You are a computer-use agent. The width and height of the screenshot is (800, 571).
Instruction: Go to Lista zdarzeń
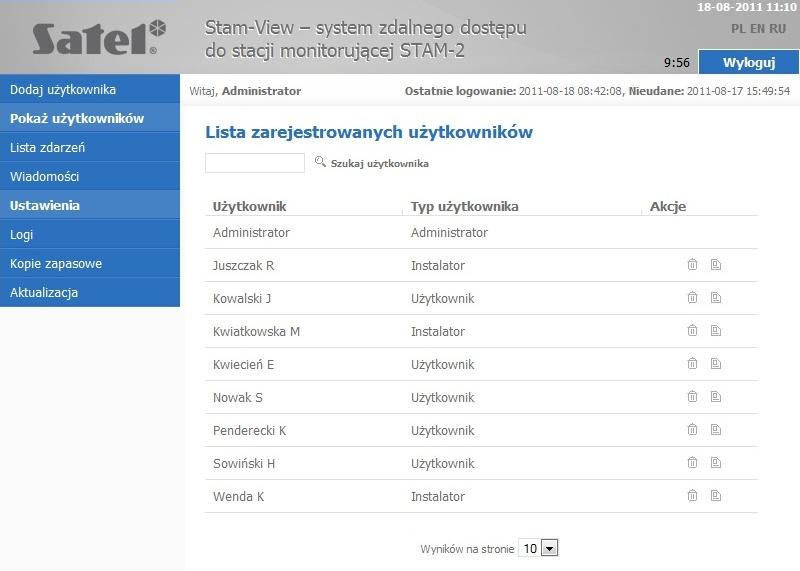point(90,147)
